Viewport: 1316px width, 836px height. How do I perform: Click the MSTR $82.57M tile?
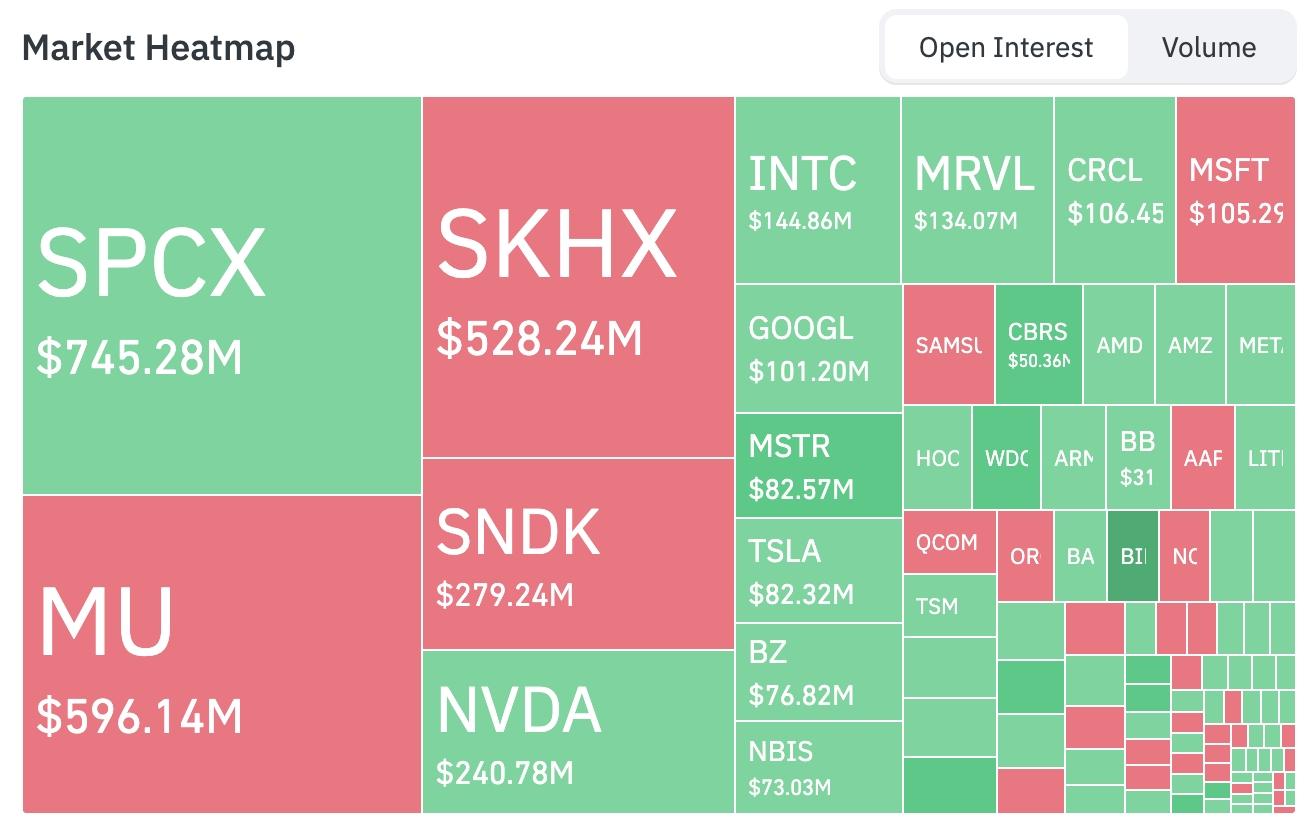click(x=819, y=466)
